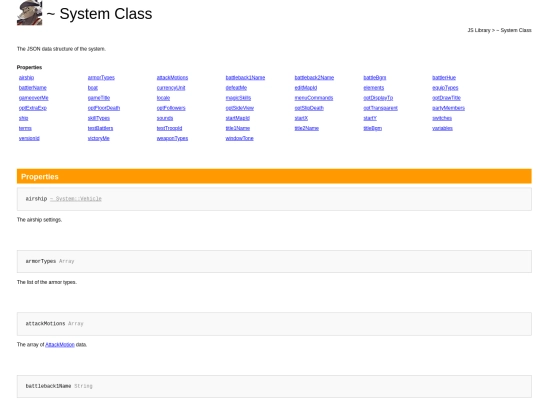Viewport: 540px width, 405px height.
Task: Open the System::Vehicle type link beside airship
Action: 76,199
